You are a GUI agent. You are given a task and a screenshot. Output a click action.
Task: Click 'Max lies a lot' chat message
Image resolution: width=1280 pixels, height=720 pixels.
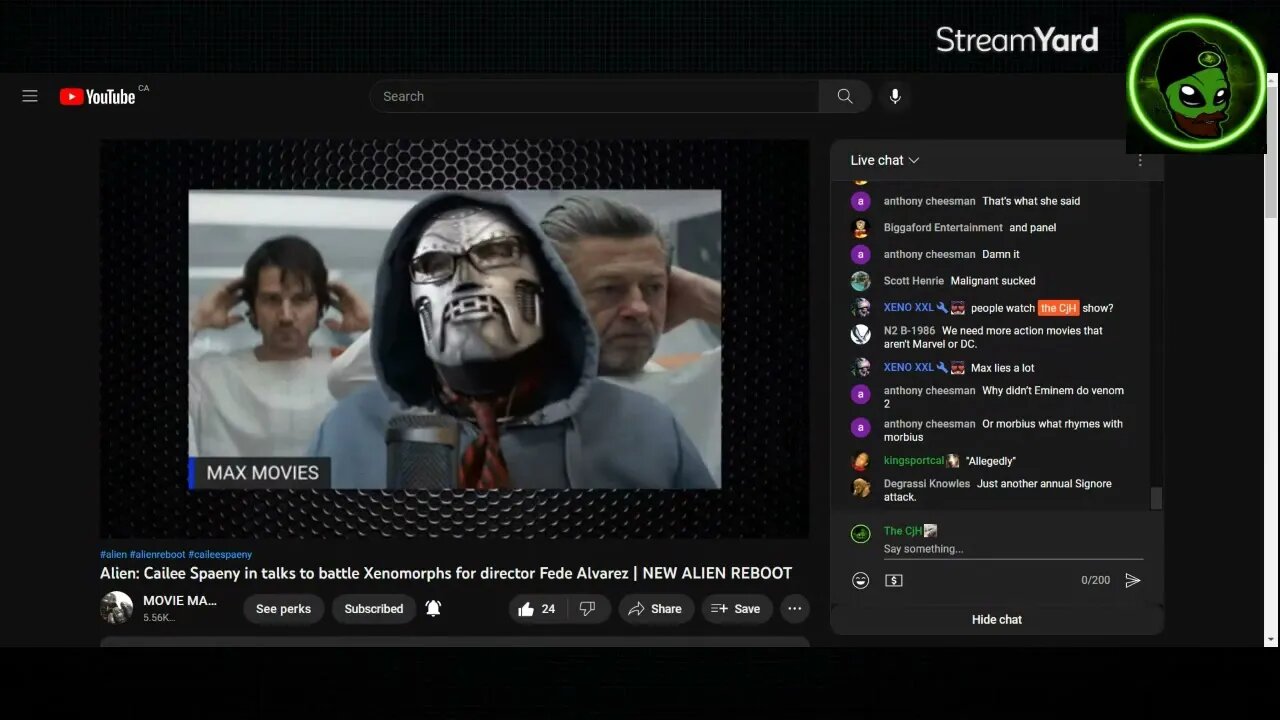click(1002, 368)
